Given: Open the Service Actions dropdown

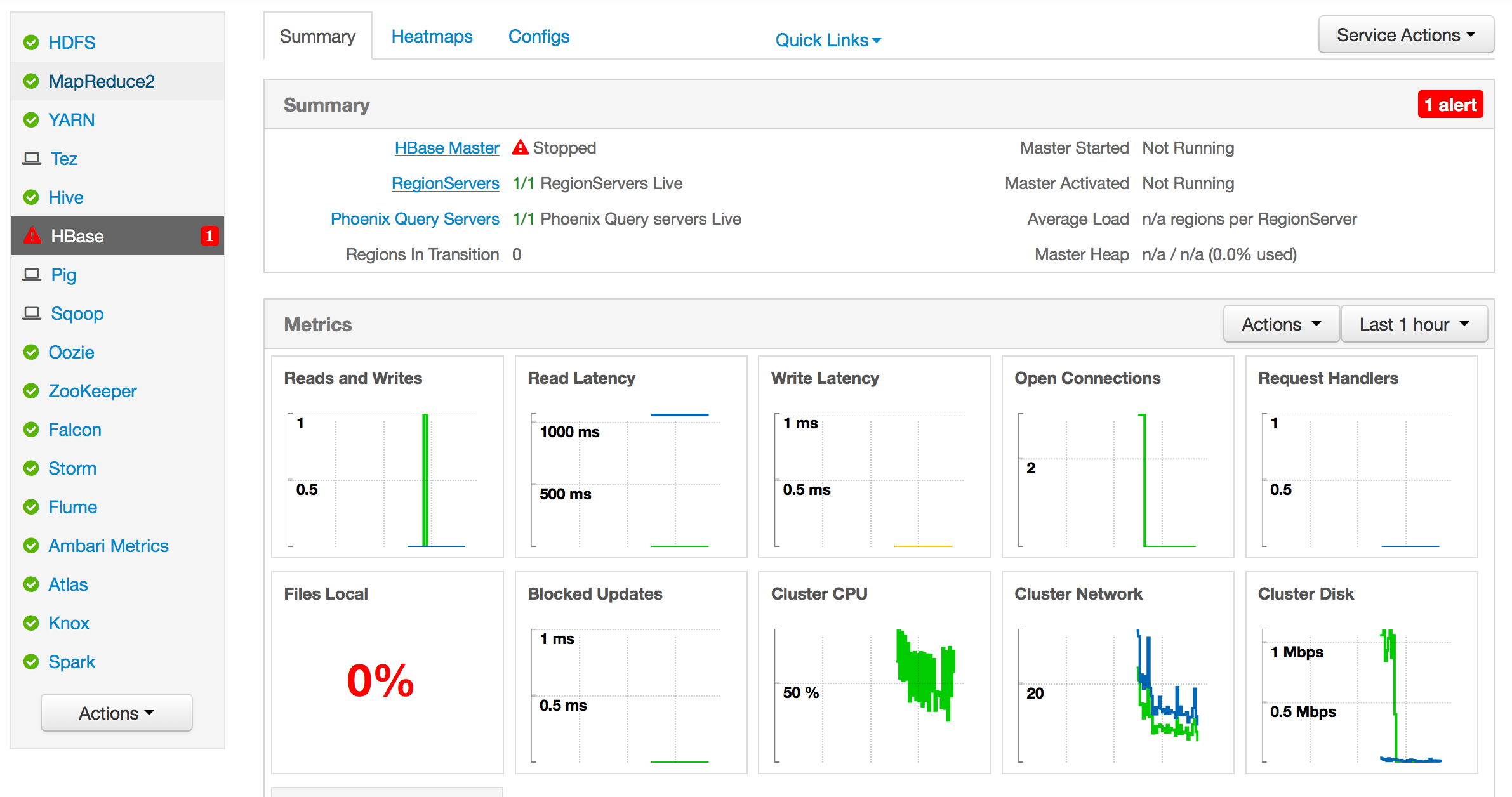Looking at the screenshot, I should pyautogui.click(x=1405, y=35).
